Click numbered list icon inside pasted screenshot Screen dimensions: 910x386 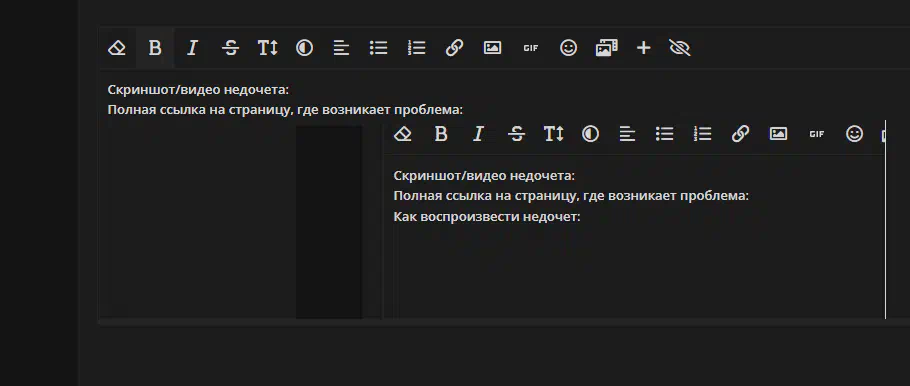pyautogui.click(x=702, y=134)
